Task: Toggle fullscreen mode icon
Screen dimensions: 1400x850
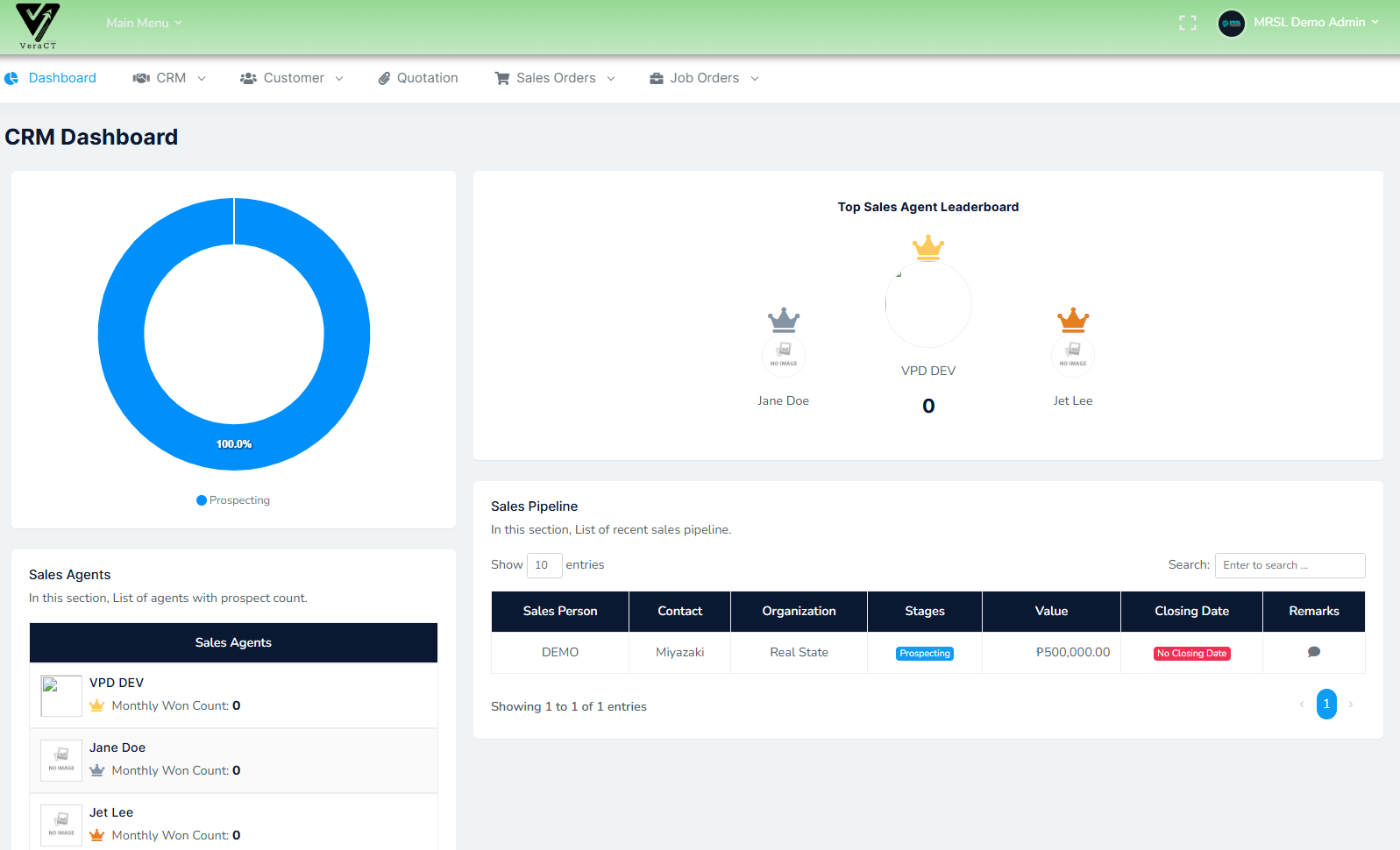Action: [x=1188, y=23]
